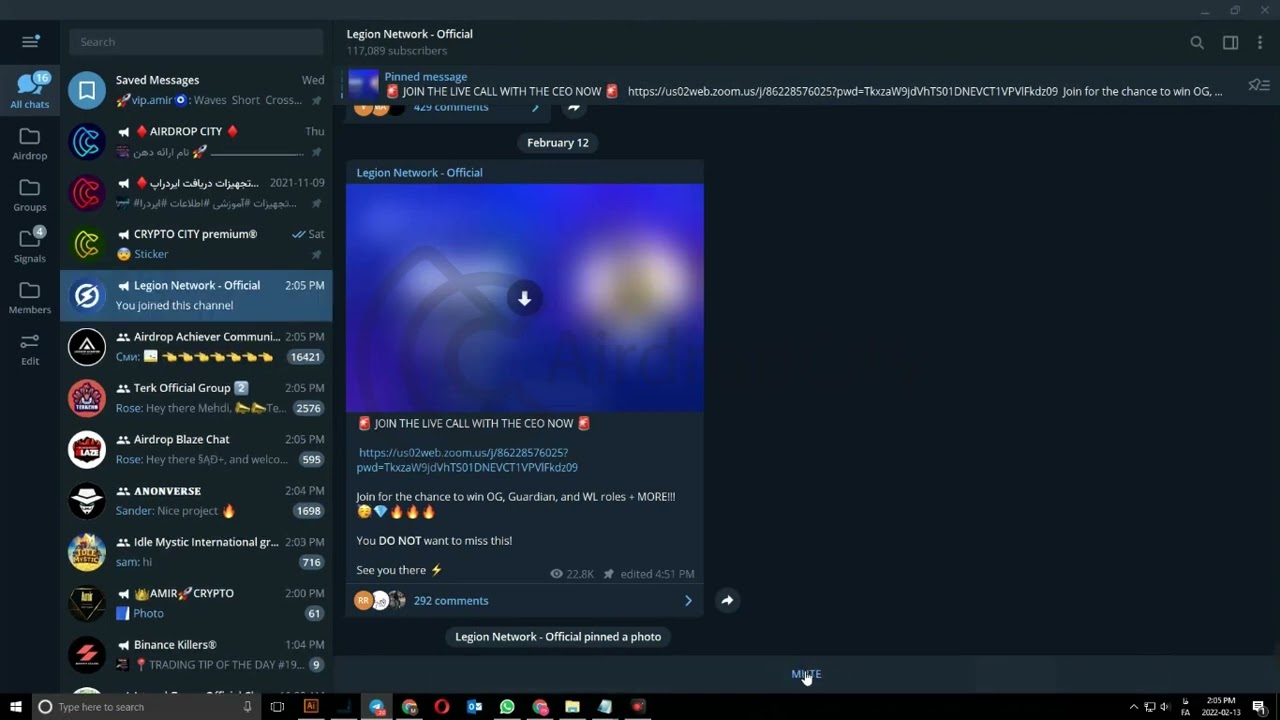The image size is (1280, 720).
Task: Open the Saved Messages chat
Action: pyautogui.click(x=196, y=90)
